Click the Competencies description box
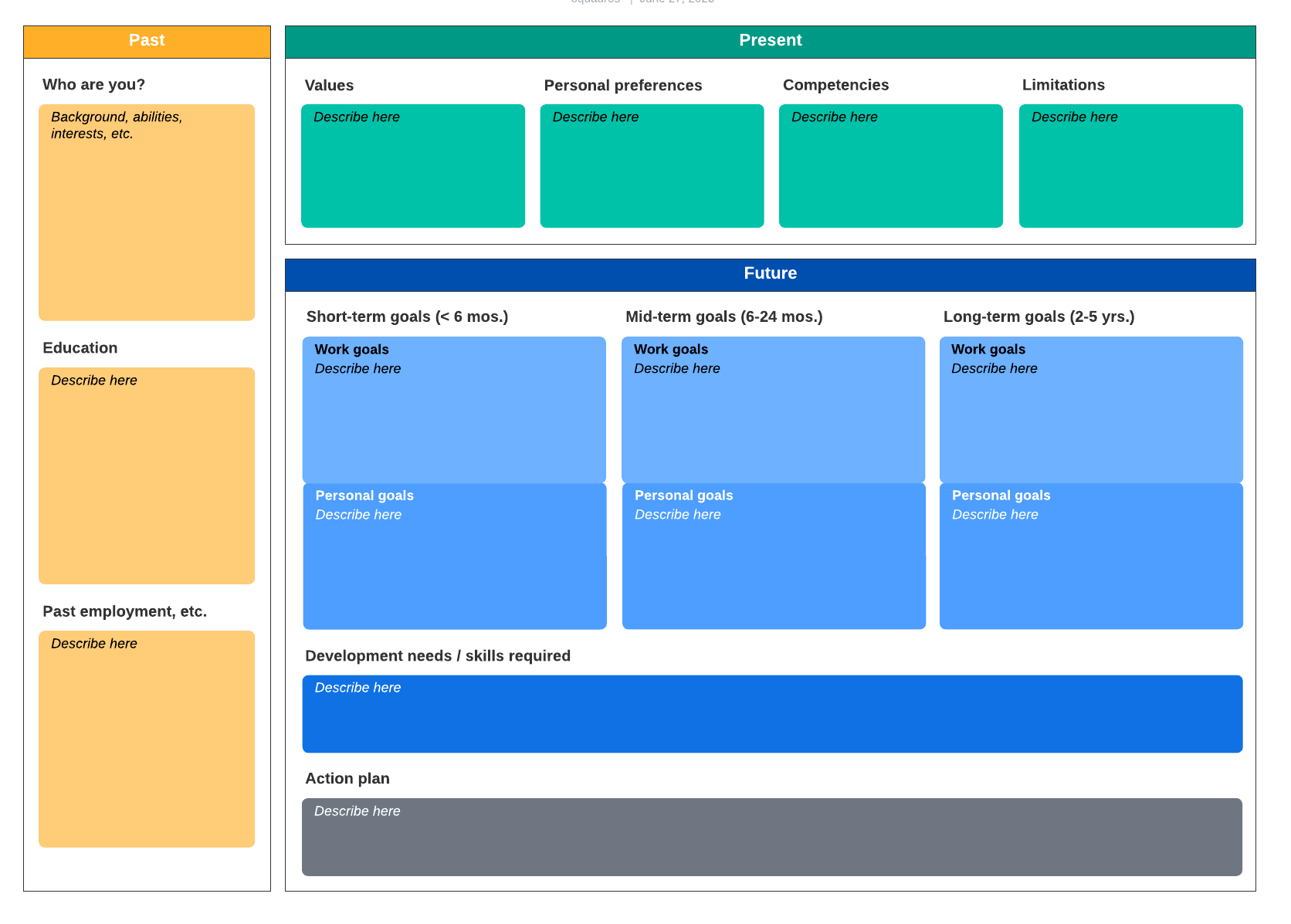 890,166
